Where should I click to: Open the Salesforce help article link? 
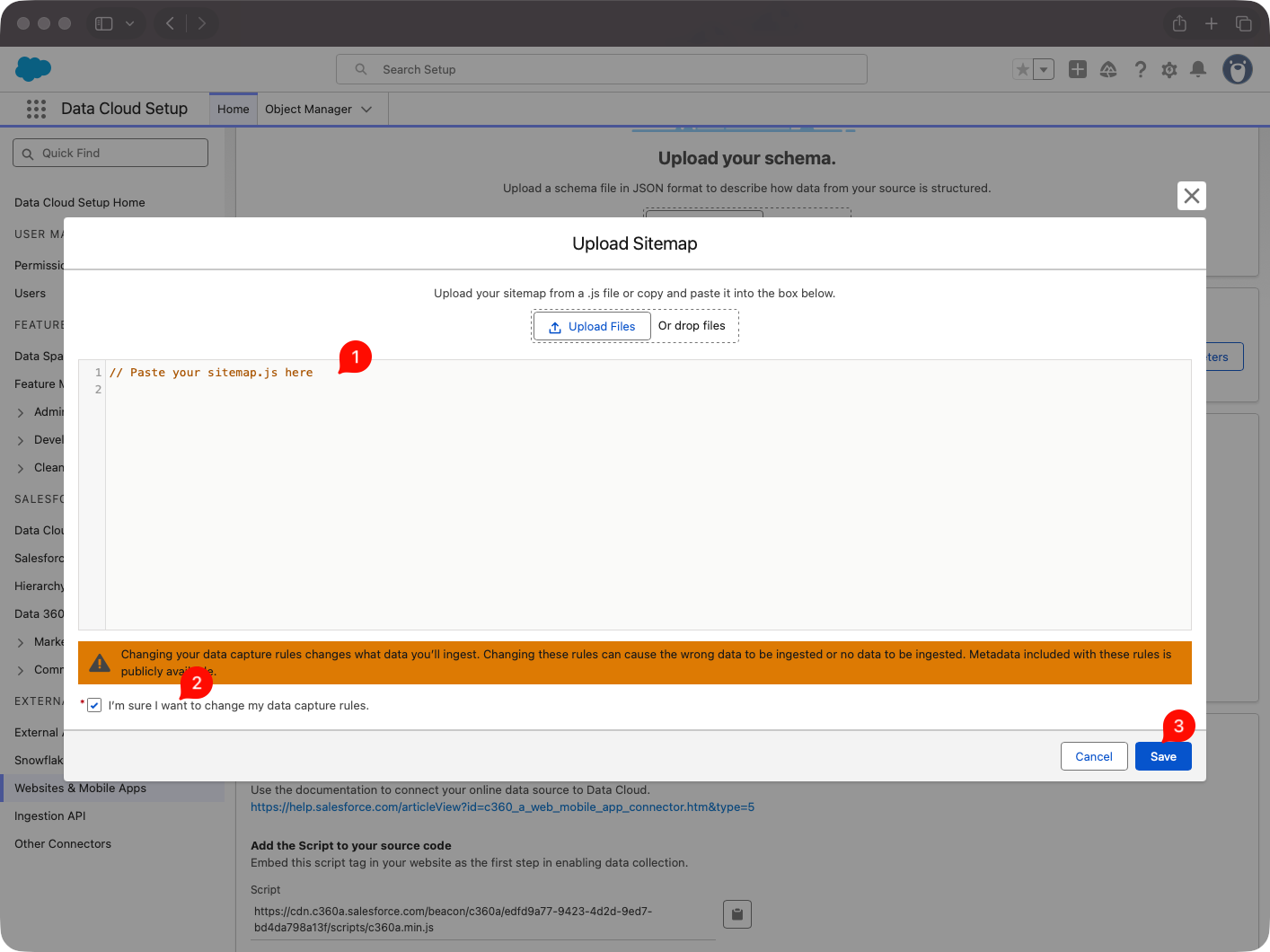tap(503, 807)
